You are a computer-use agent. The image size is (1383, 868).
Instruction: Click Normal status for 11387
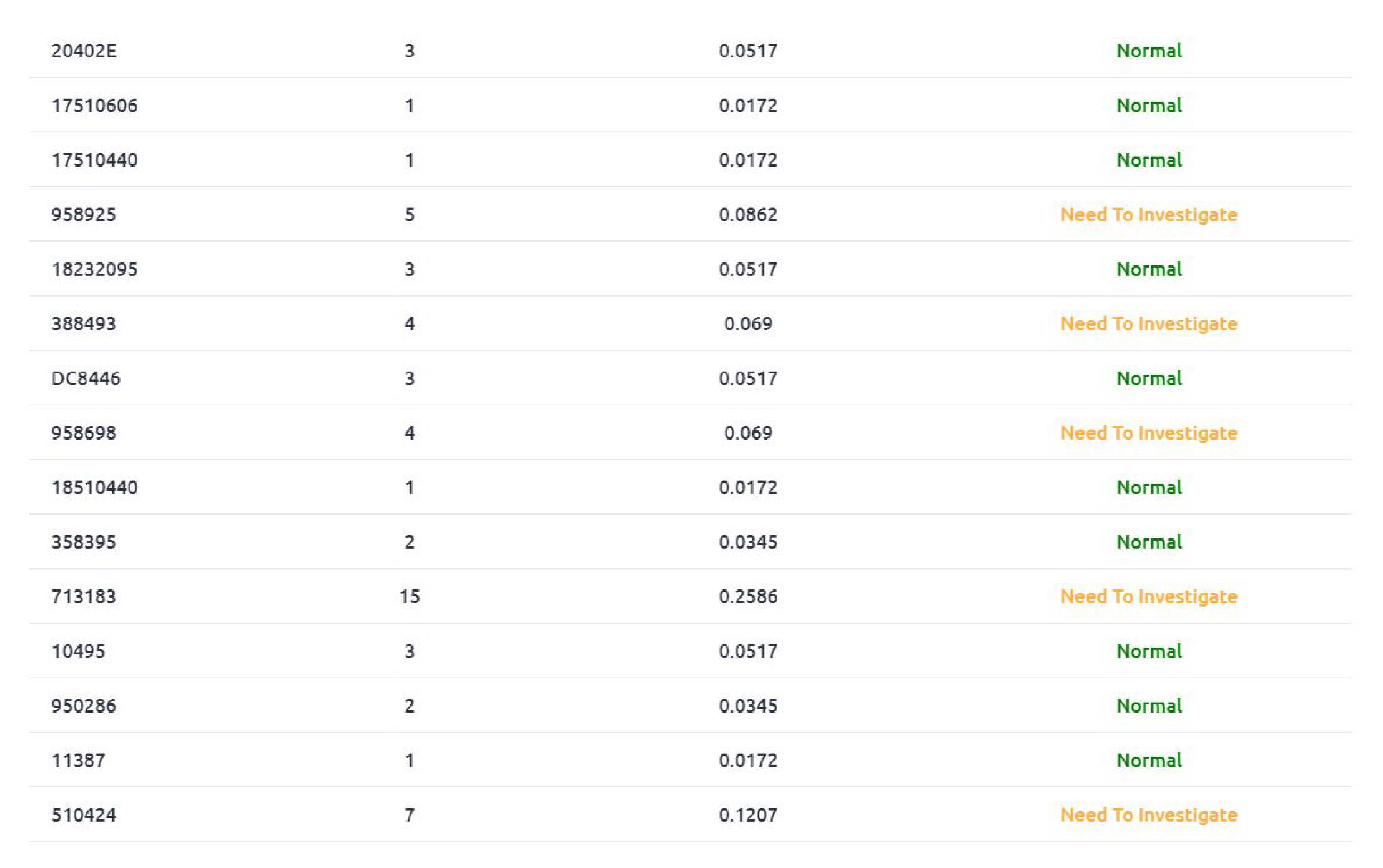(1148, 760)
